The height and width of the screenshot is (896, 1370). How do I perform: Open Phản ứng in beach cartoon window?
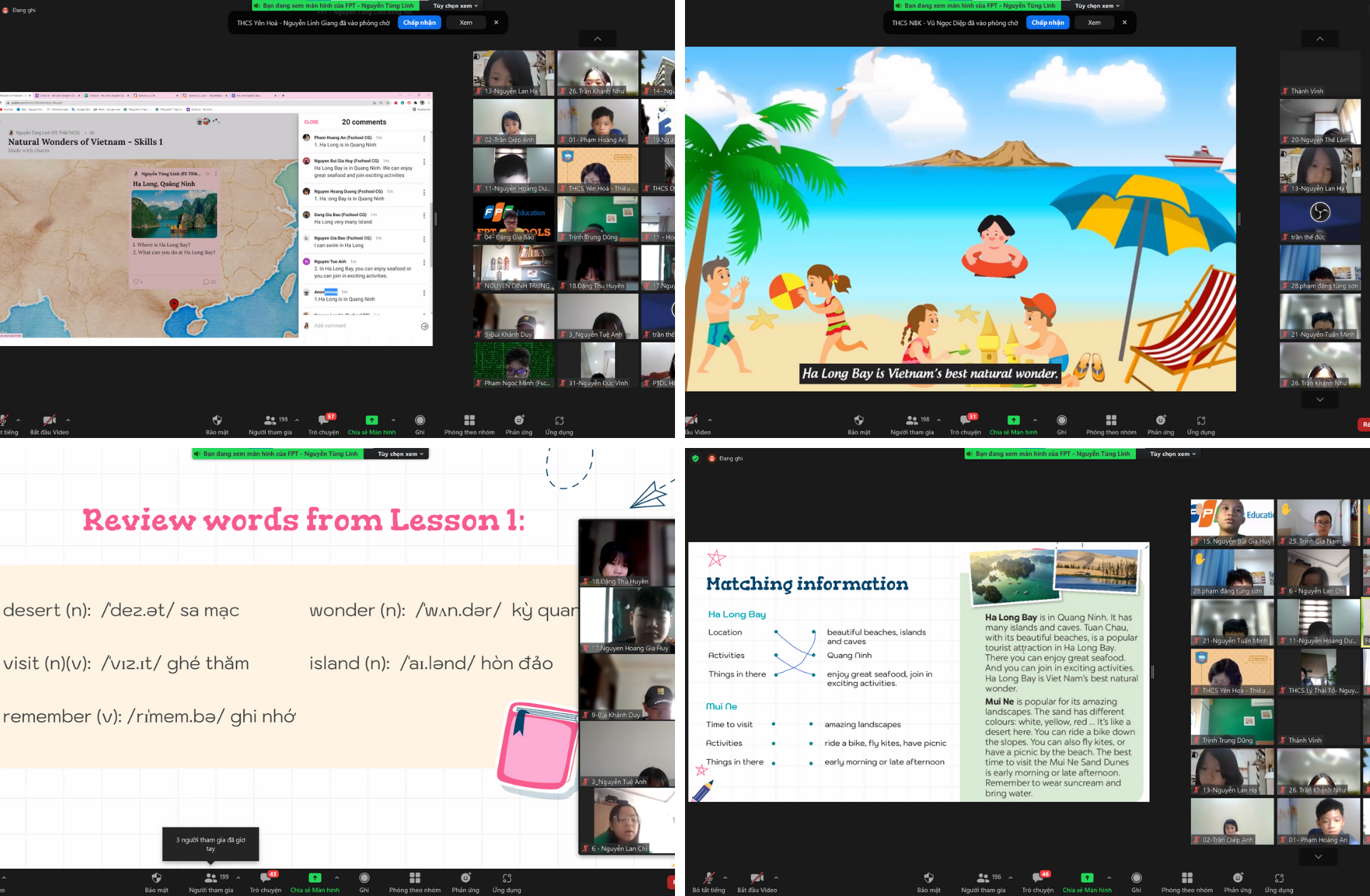(1160, 424)
